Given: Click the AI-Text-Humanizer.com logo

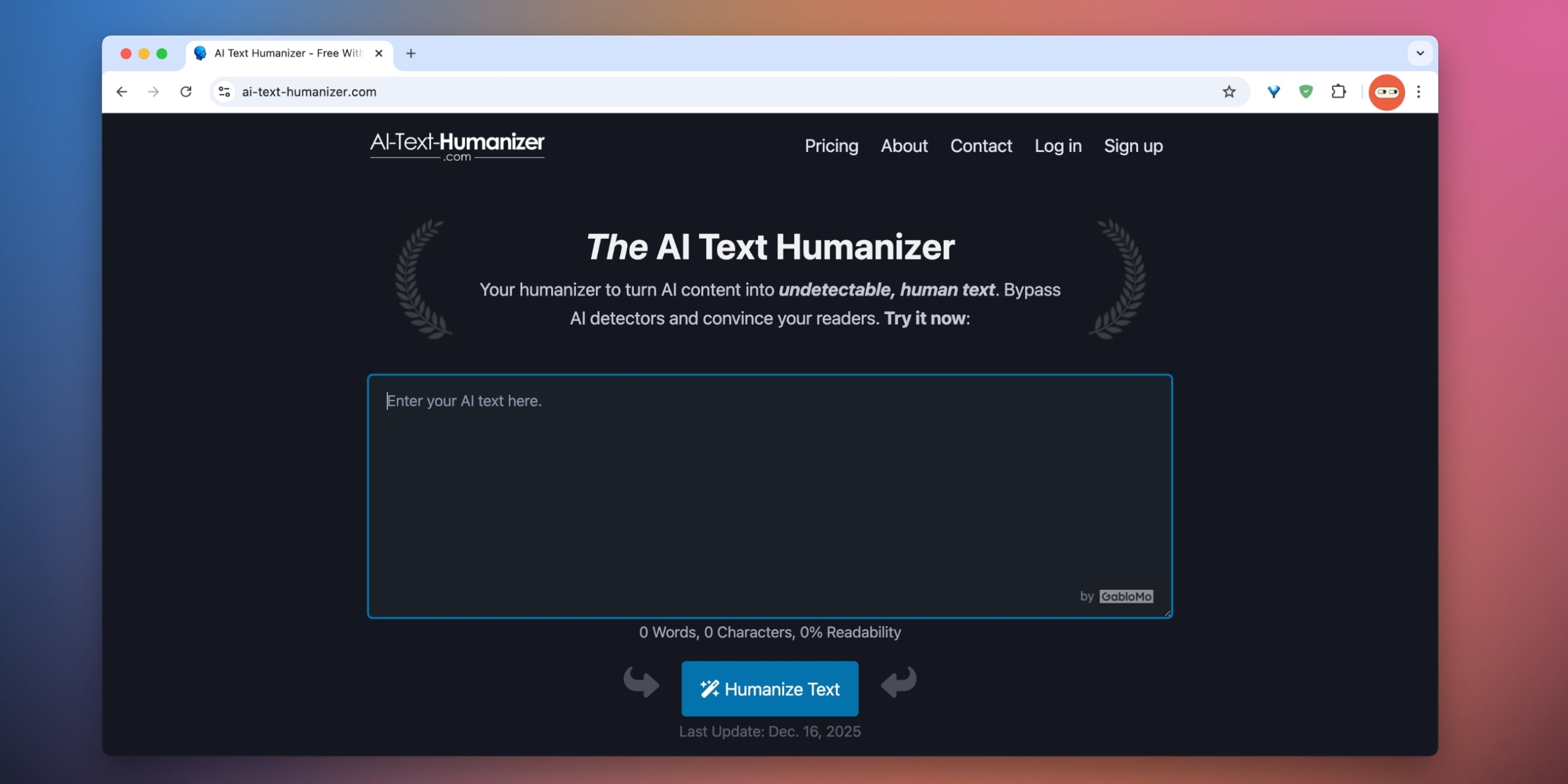Looking at the screenshot, I should click(457, 146).
